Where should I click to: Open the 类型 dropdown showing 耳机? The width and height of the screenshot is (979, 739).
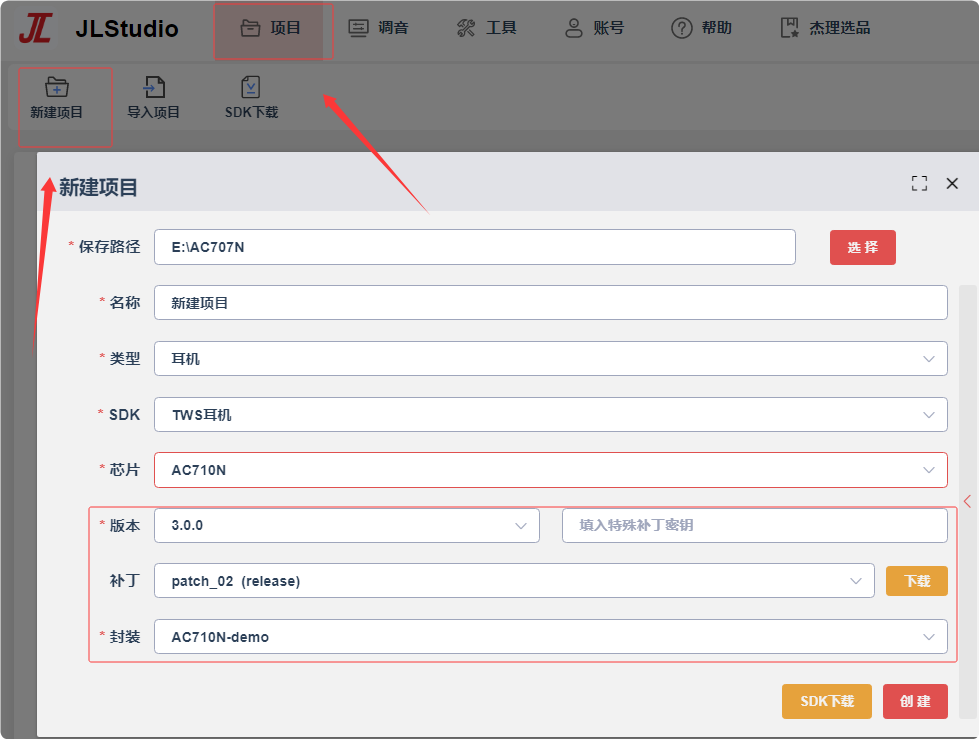pyautogui.click(x=551, y=359)
